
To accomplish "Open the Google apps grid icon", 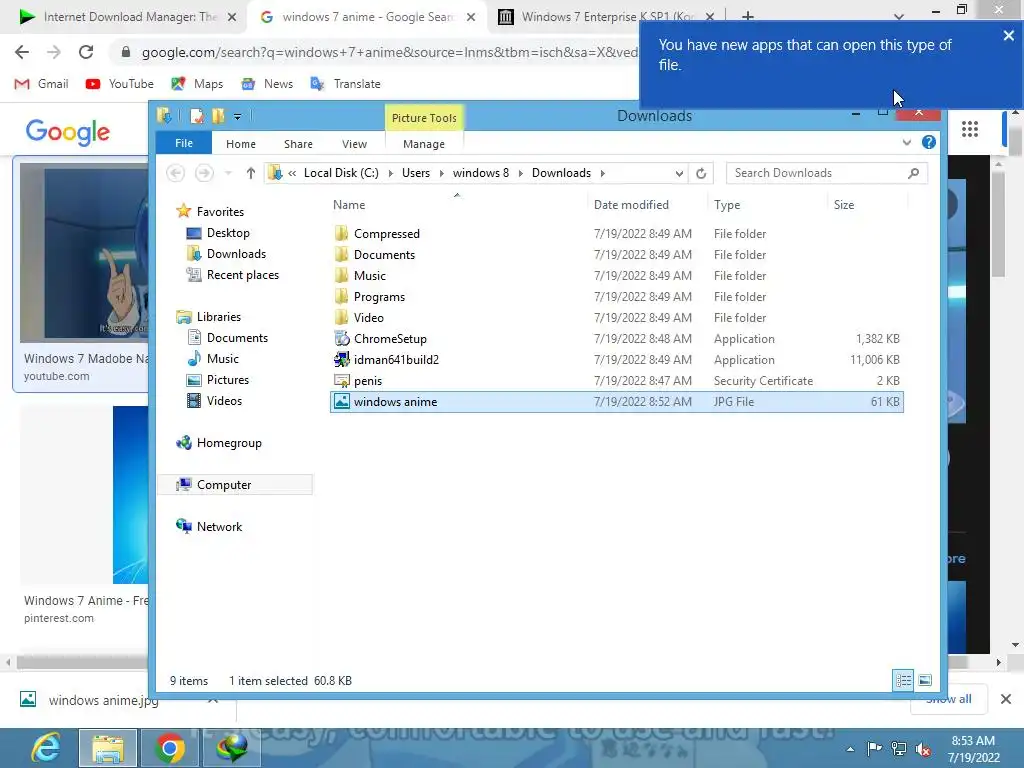I will click(969, 129).
